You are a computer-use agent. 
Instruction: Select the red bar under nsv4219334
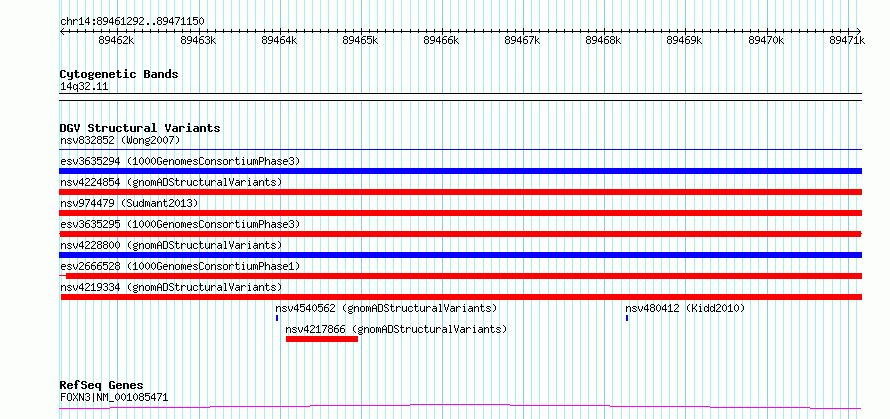[461, 297]
